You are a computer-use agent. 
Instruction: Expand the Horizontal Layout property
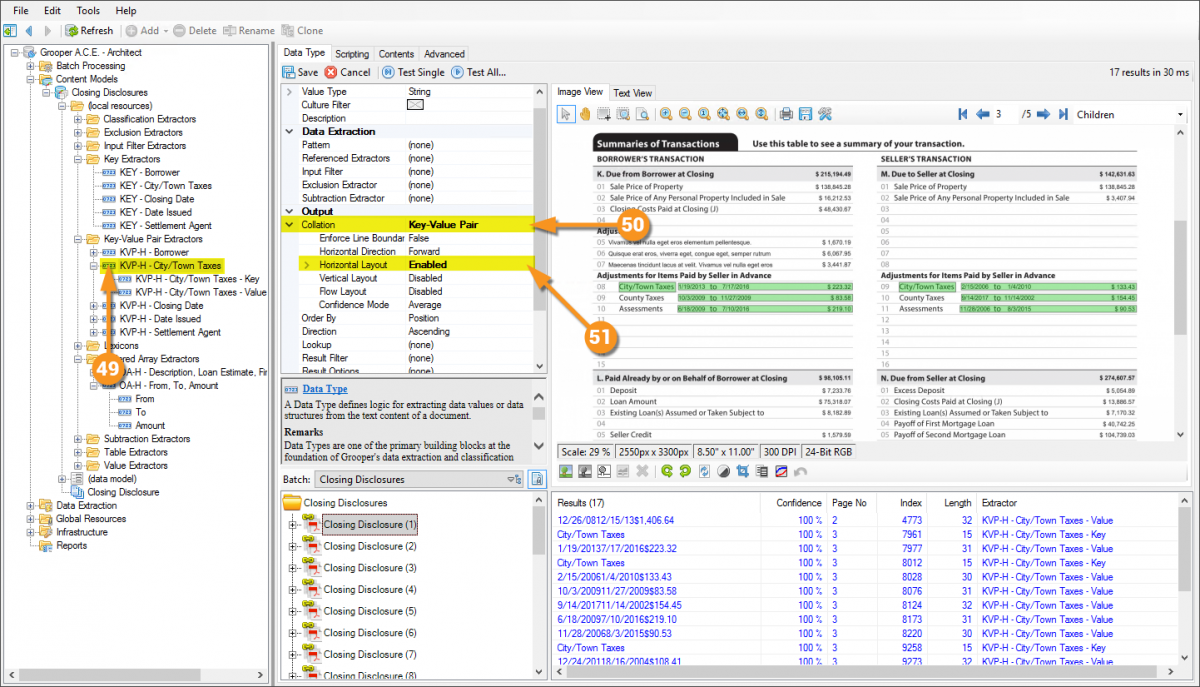tap(307, 265)
